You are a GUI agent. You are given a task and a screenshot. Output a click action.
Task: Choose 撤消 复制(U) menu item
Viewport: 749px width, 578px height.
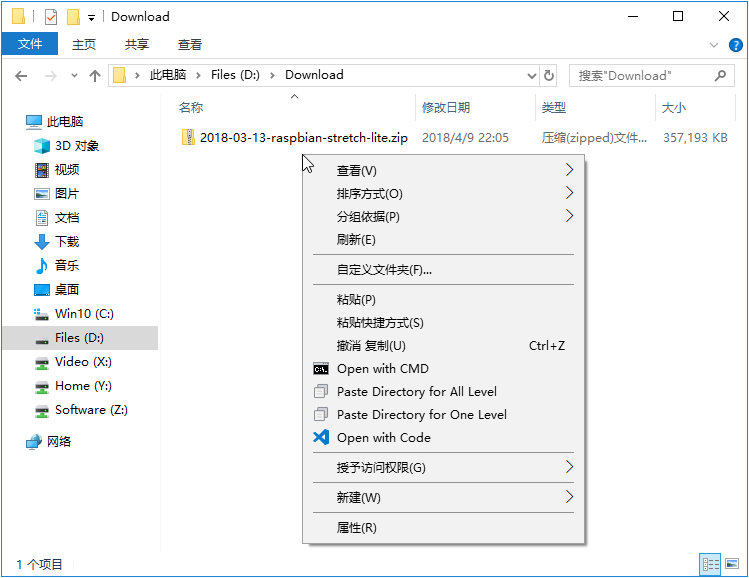[443, 345]
